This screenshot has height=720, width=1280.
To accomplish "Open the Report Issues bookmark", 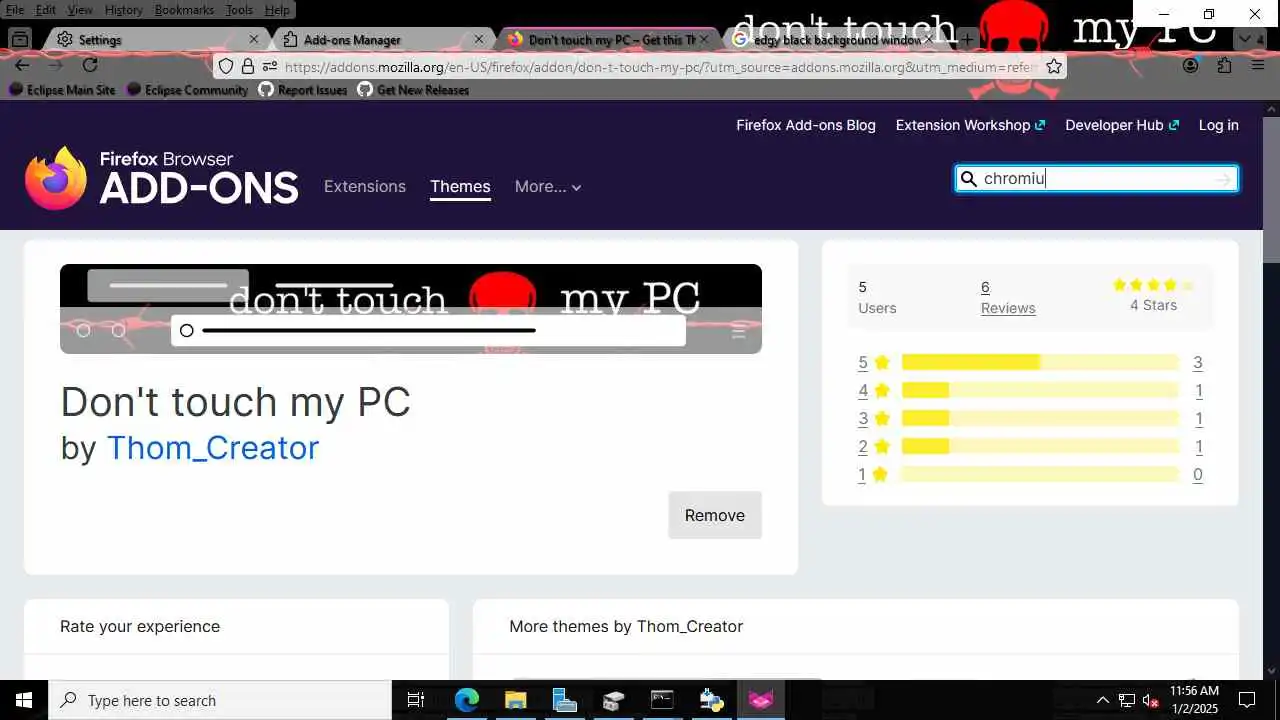I will [x=303, y=90].
